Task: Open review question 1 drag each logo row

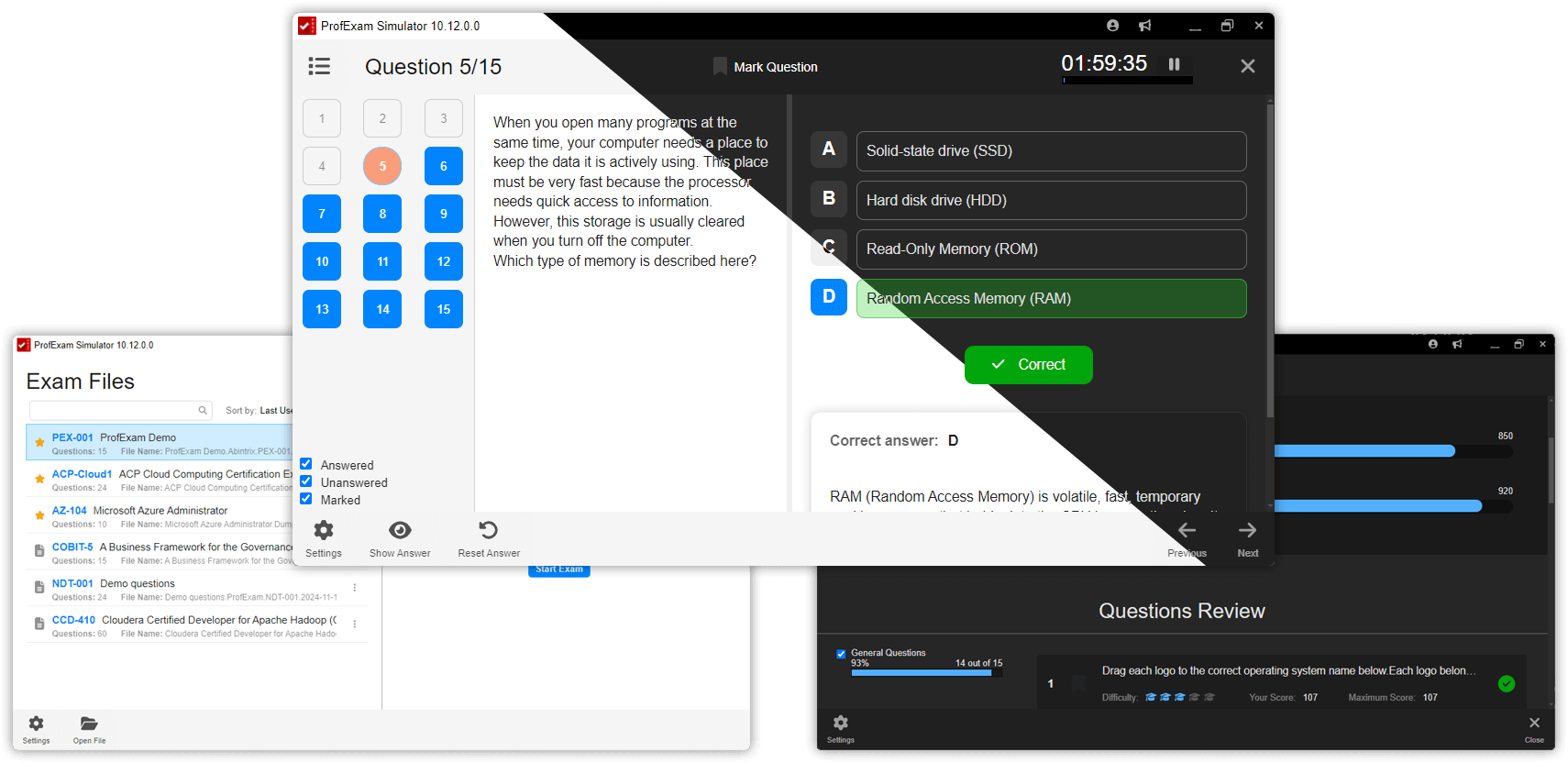Action: click(1282, 683)
